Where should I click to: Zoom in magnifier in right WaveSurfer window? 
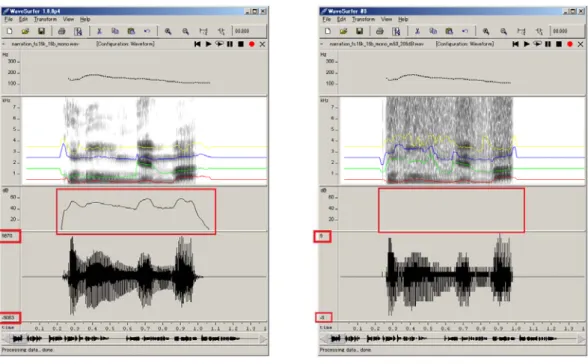486,31
